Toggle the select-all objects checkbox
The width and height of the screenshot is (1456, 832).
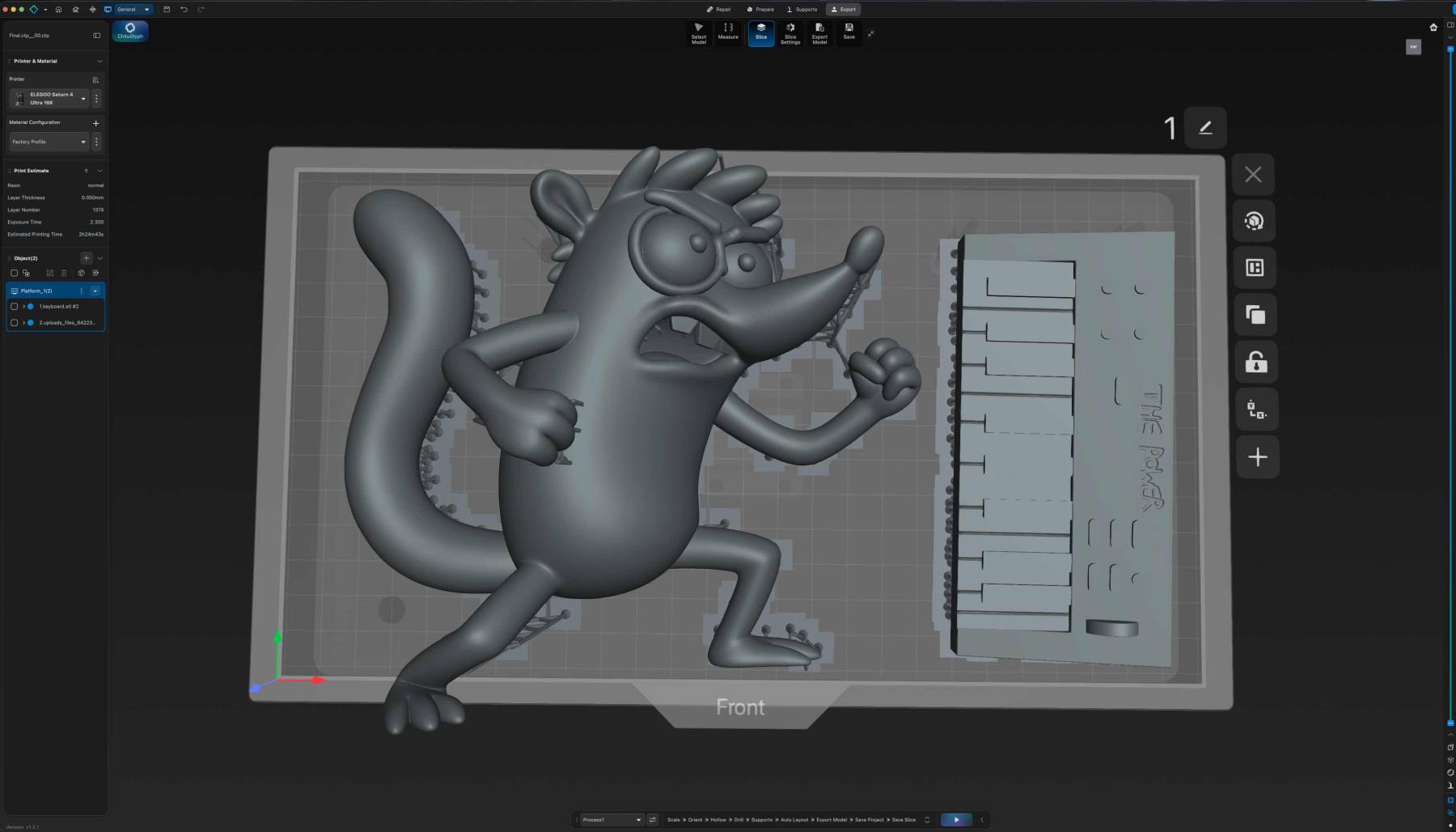[x=14, y=274]
